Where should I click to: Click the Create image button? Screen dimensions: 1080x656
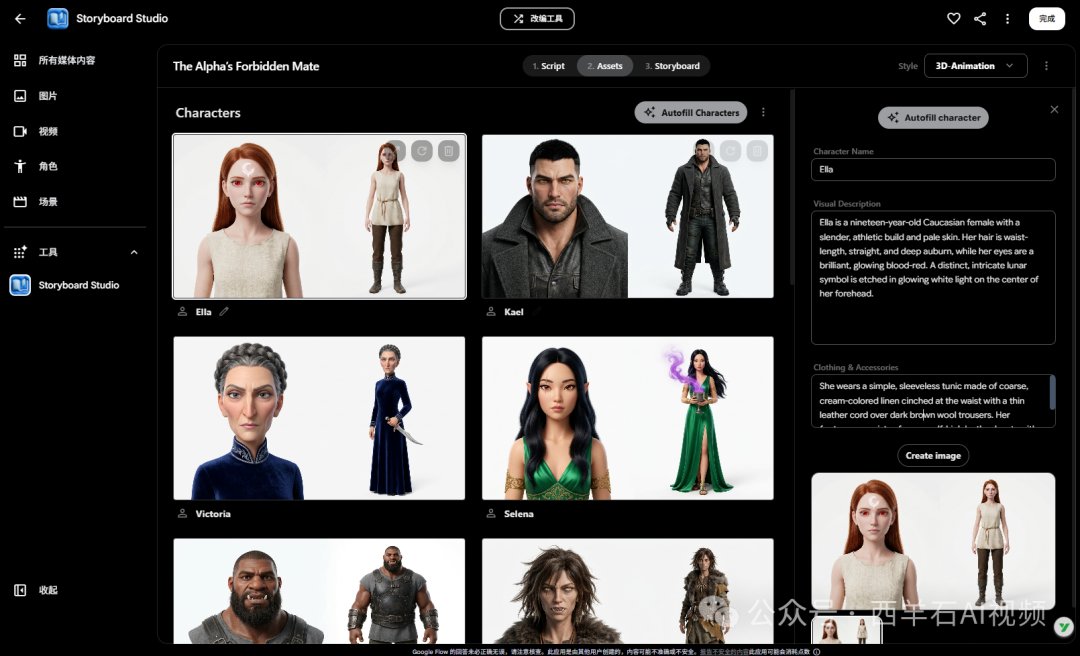(933, 455)
